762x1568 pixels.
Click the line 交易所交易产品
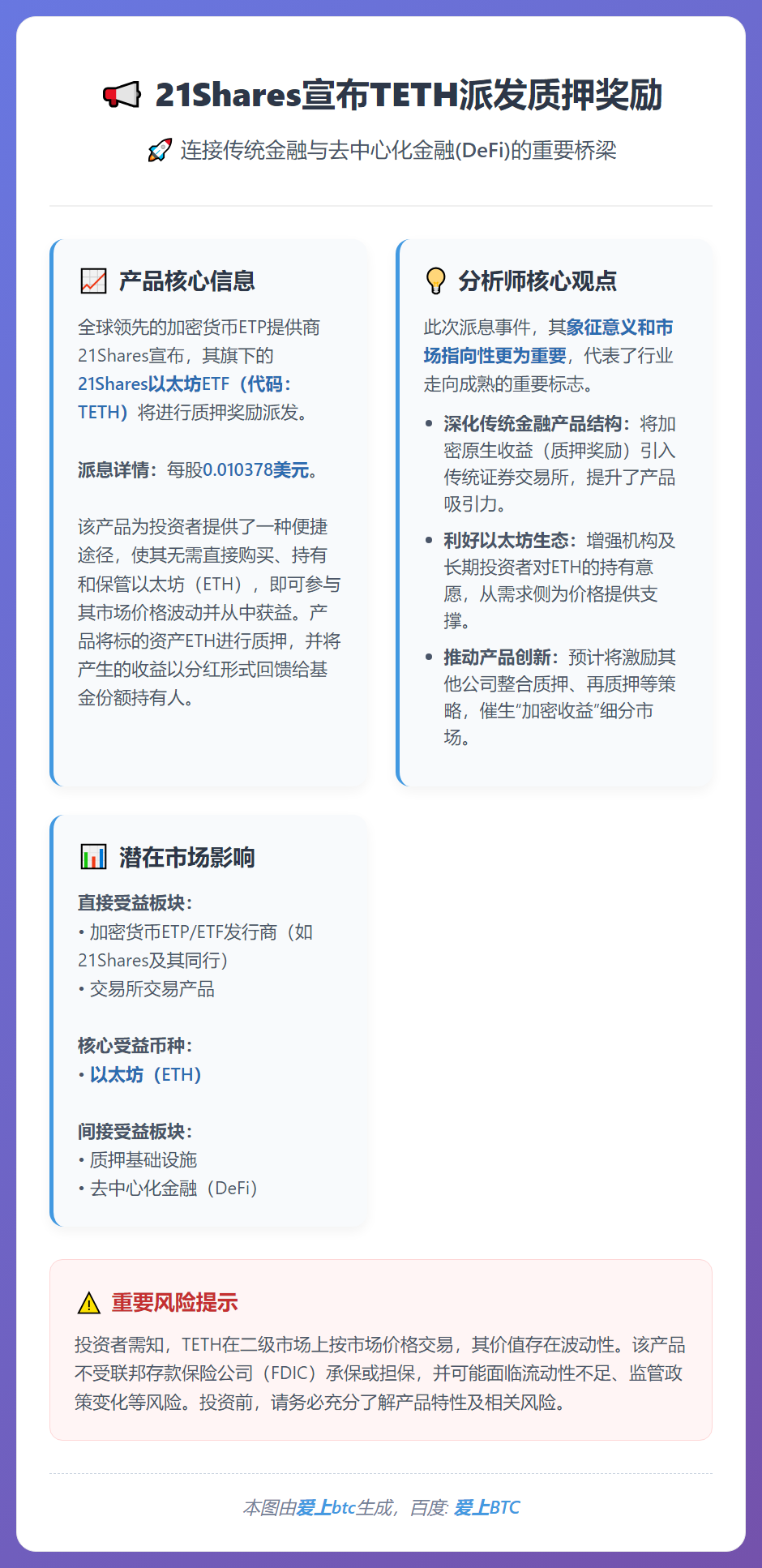tap(146, 989)
